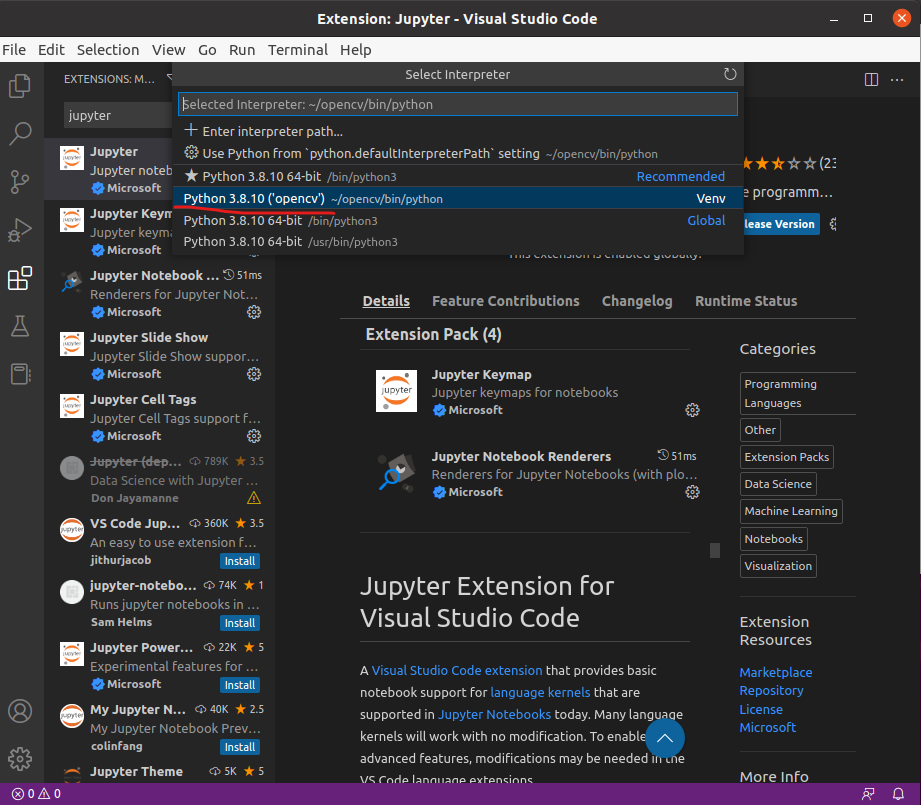This screenshot has width=921, height=805.
Task: Click warning icon on deprecated Jupyter extension
Action: (254, 498)
